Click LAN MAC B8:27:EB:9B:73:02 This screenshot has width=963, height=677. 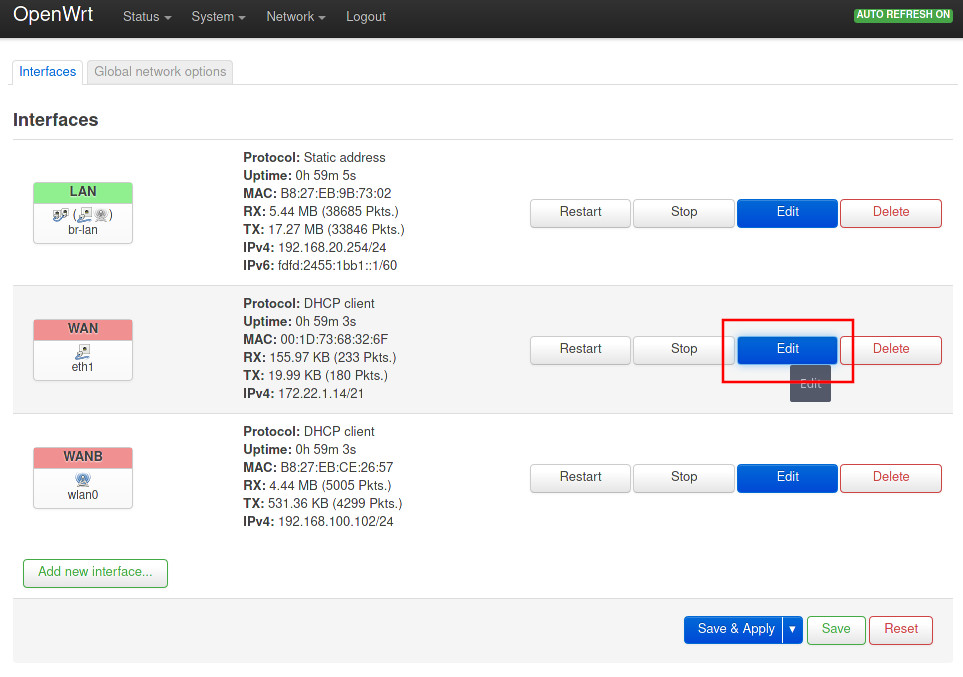pyautogui.click(x=336, y=194)
